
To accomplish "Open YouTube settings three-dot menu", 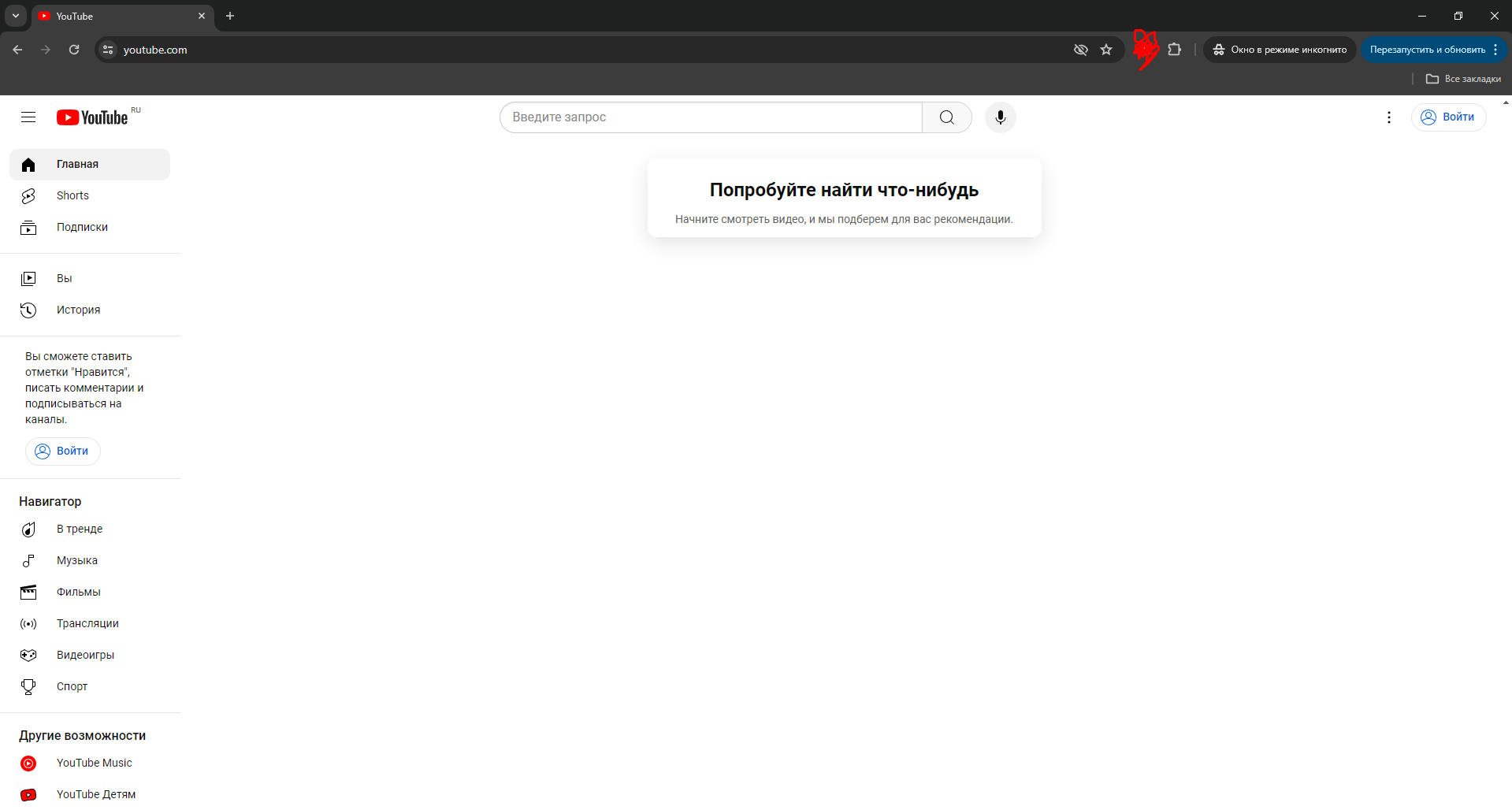I will point(1388,117).
